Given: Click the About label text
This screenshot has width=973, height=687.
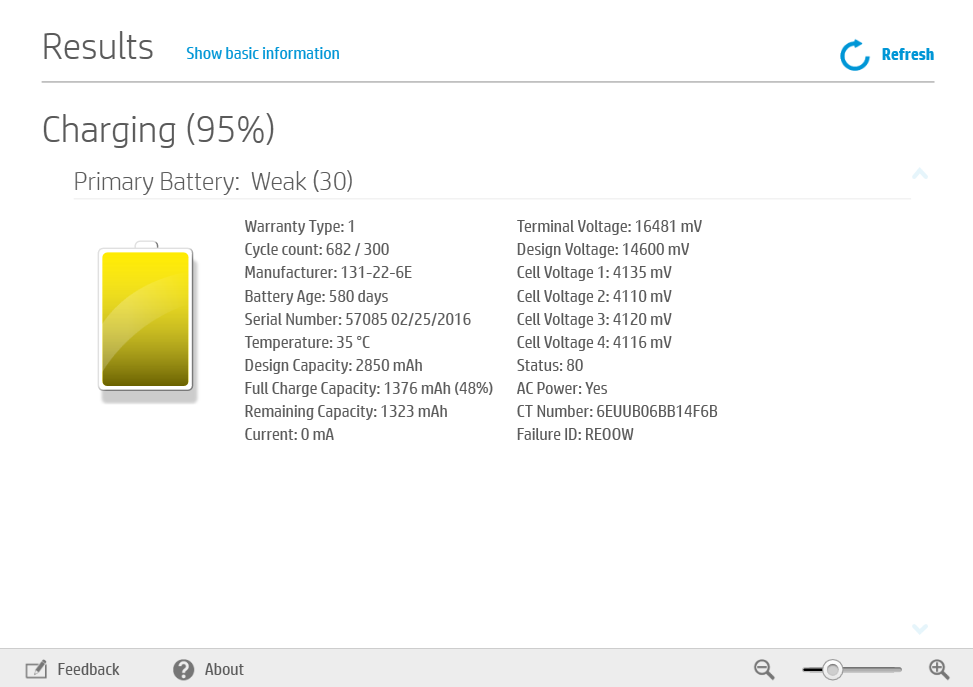Looking at the screenshot, I should pyautogui.click(x=224, y=669).
